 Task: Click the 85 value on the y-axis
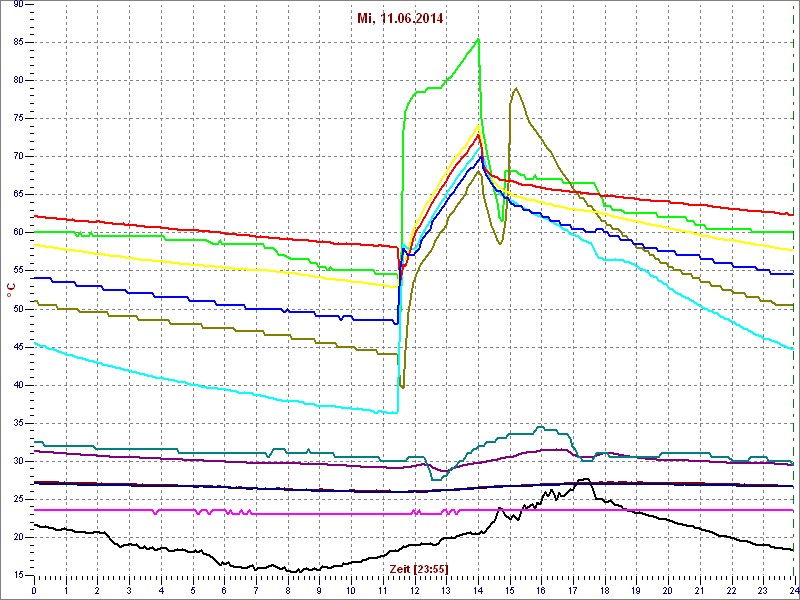[17, 42]
